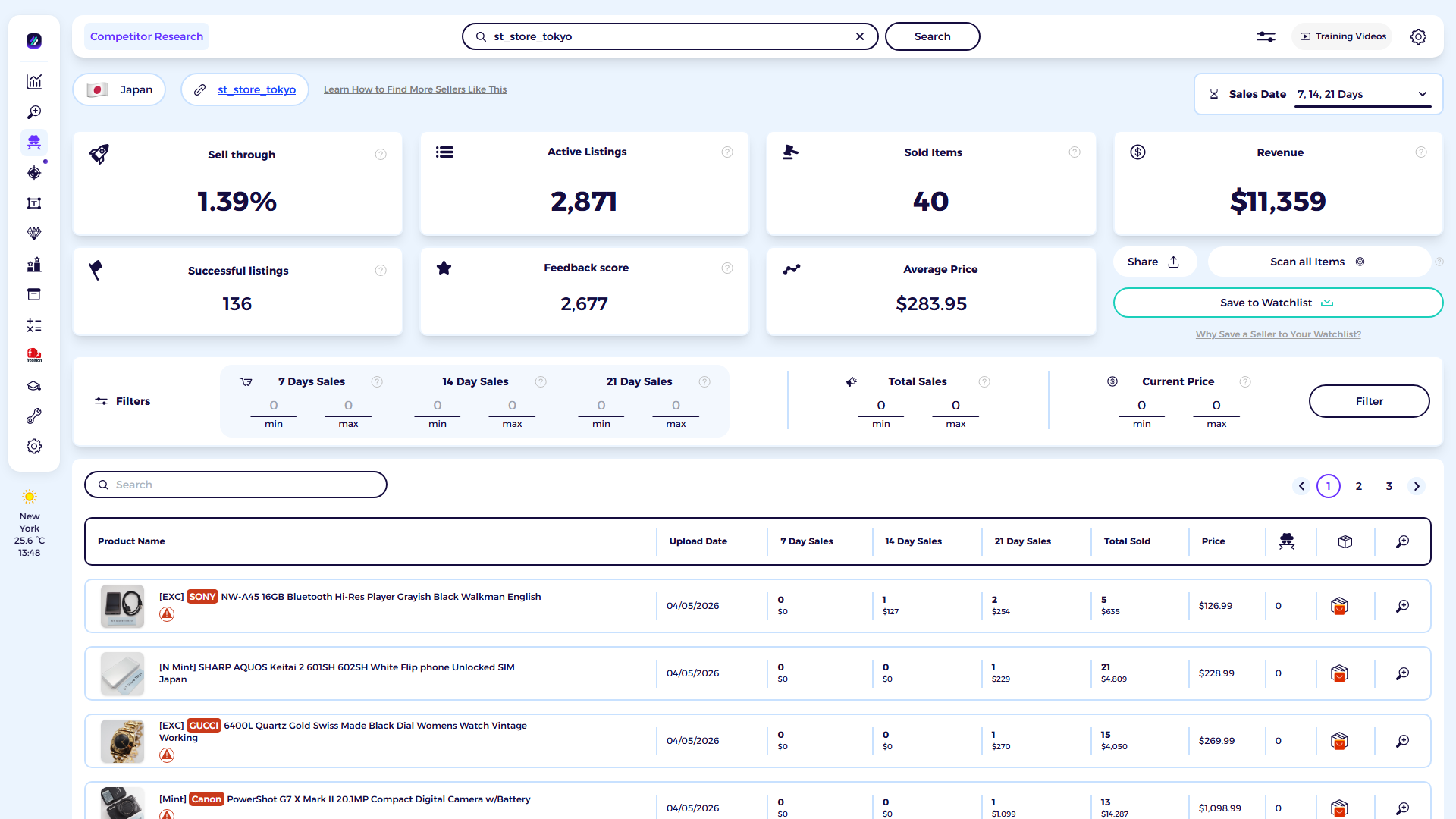1456x819 pixels.
Task: Open the store archive box sidebar icon
Action: 34,294
